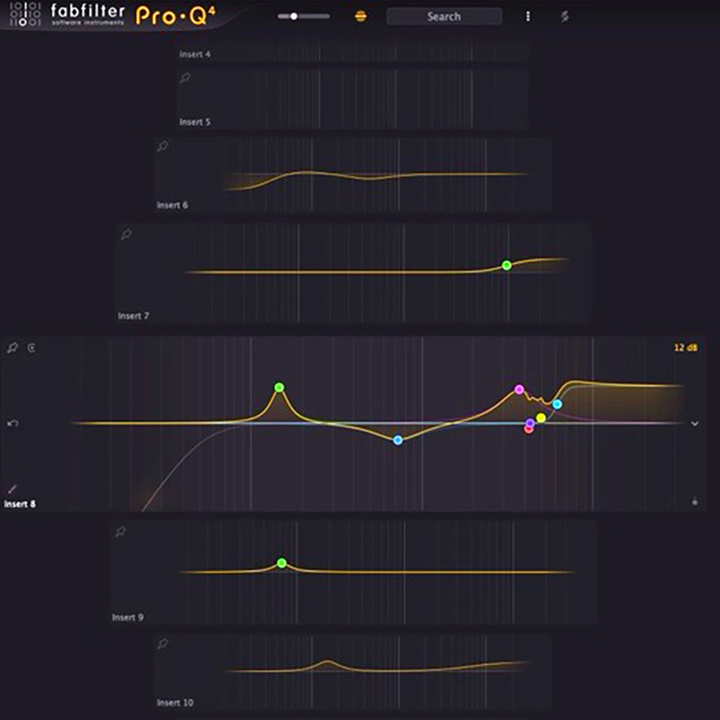Screen dimensions: 720x720
Task: Click the small icon at Insert 8 bottom-right
Action: click(694, 501)
